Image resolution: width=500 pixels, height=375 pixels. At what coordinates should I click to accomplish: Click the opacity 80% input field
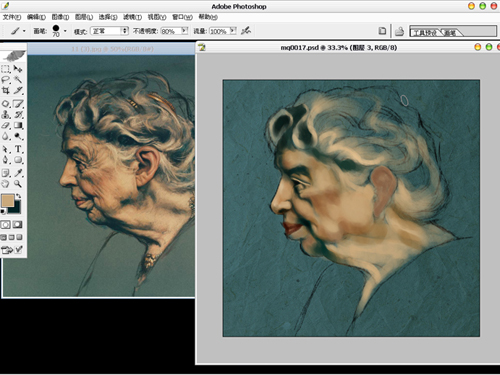point(171,31)
